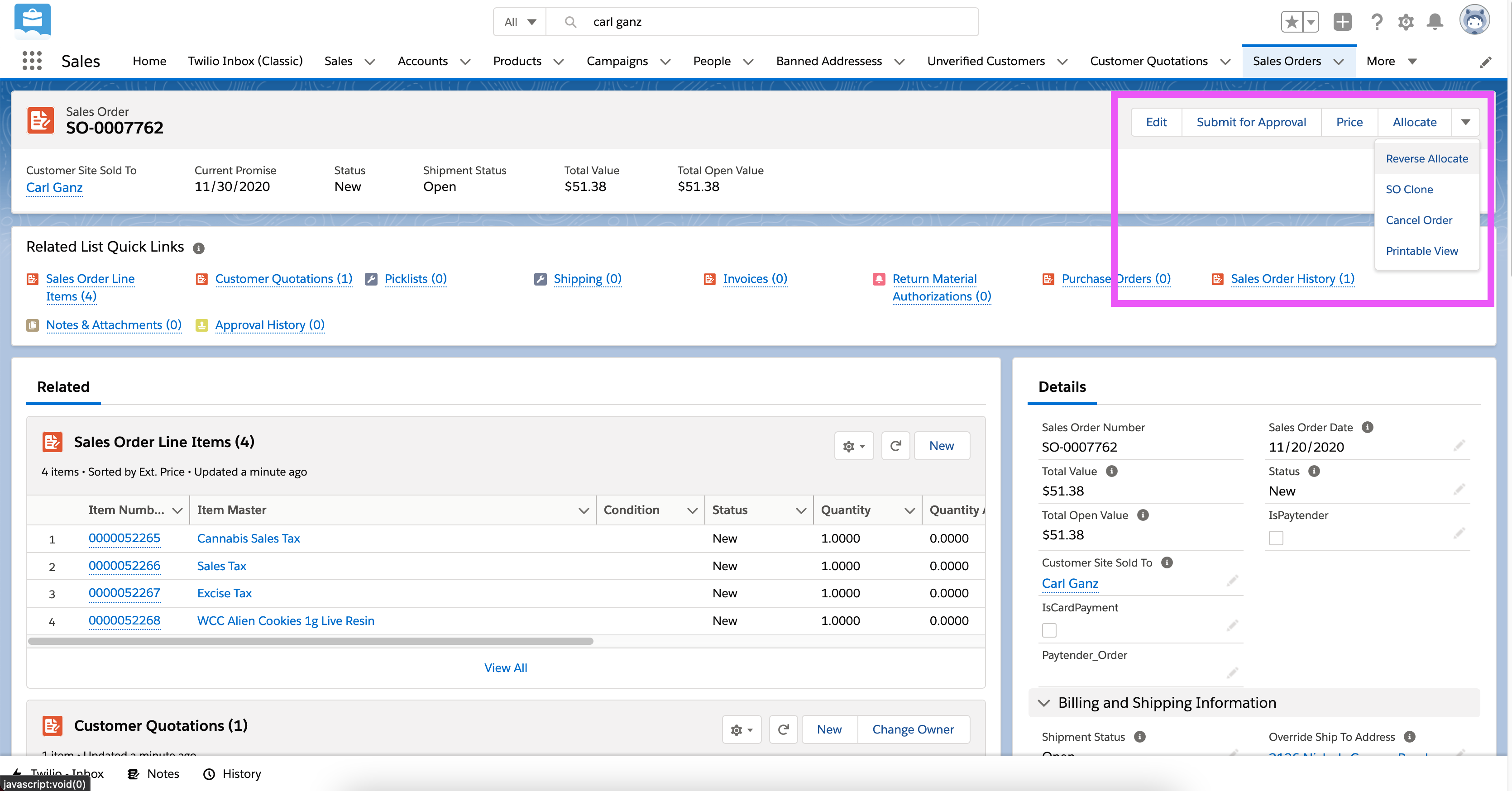Open Customer Quotations list gear settings

742,729
